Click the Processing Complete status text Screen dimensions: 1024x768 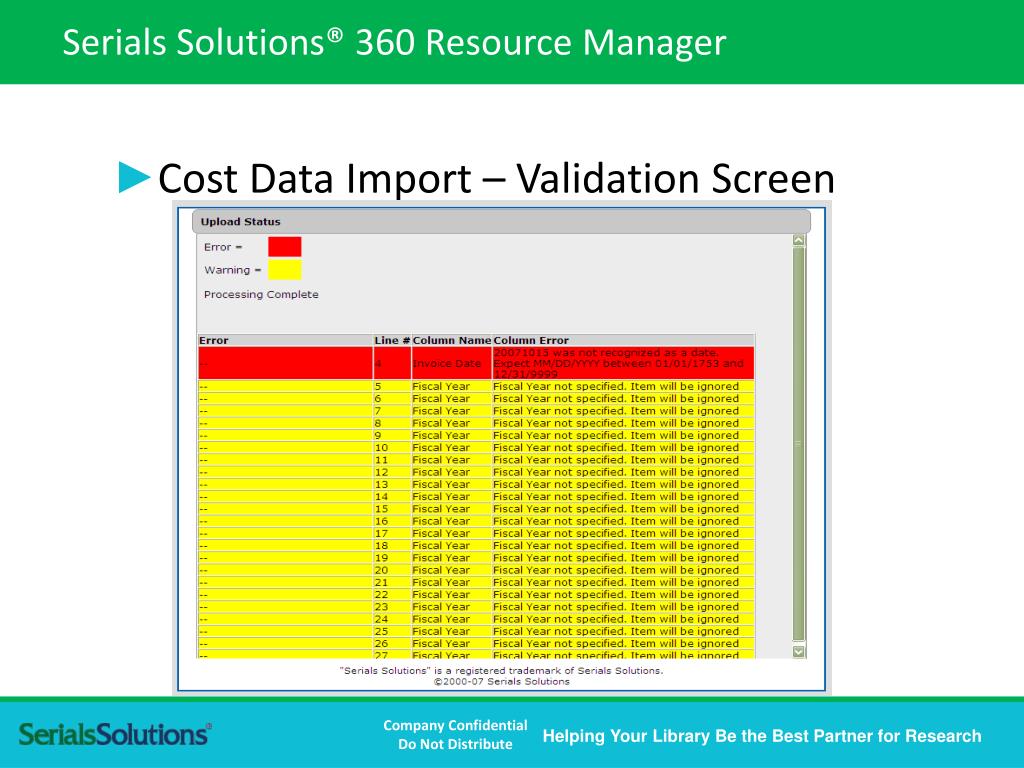(261, 295)
